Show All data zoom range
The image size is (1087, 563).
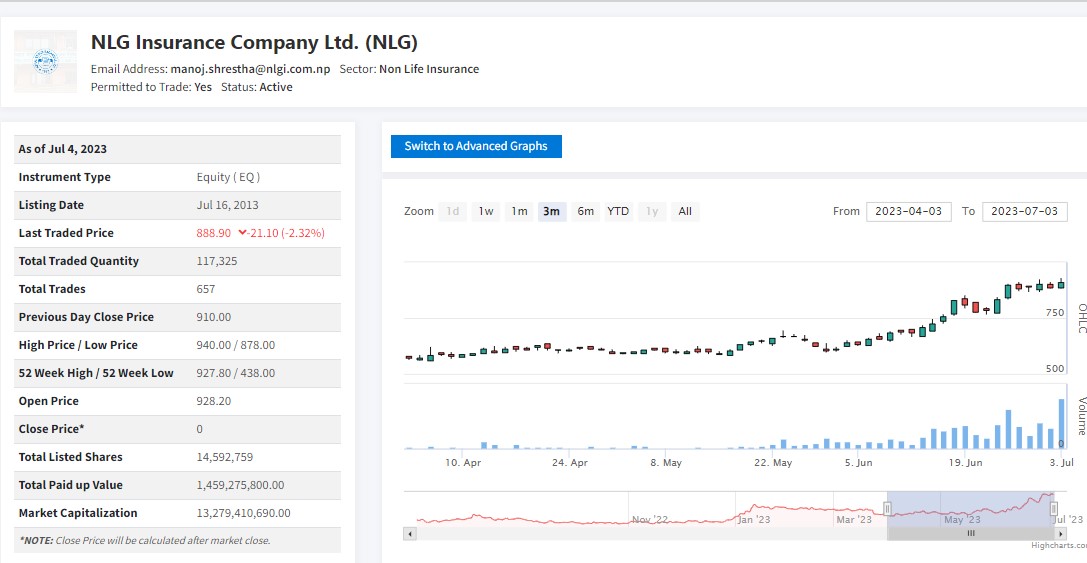click(x=684, y=211)
